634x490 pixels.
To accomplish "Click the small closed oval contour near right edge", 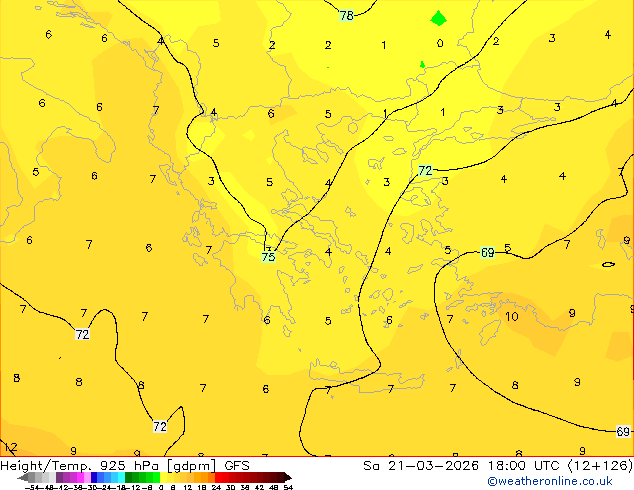I will click(x=609, y=264).
